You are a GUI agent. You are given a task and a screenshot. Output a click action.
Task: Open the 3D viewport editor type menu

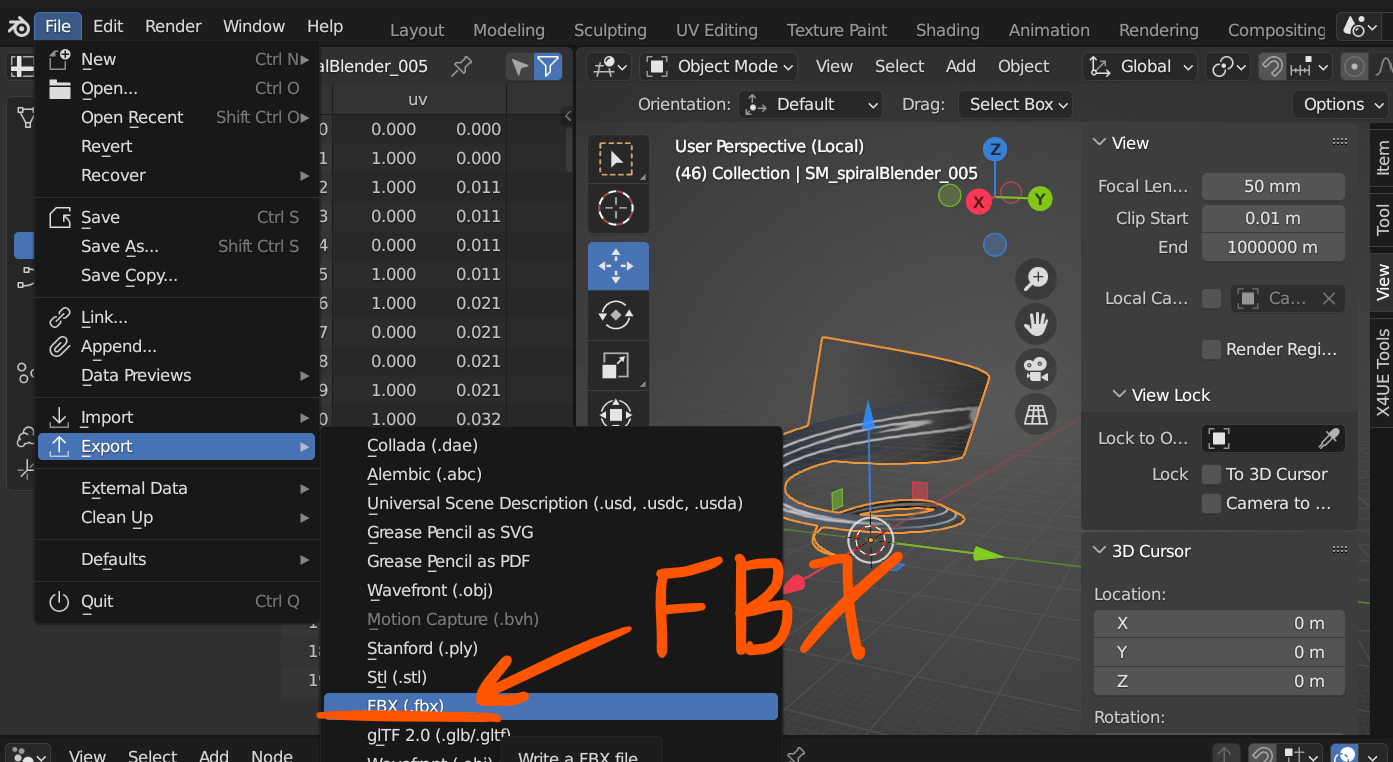[x=610, y=67]
